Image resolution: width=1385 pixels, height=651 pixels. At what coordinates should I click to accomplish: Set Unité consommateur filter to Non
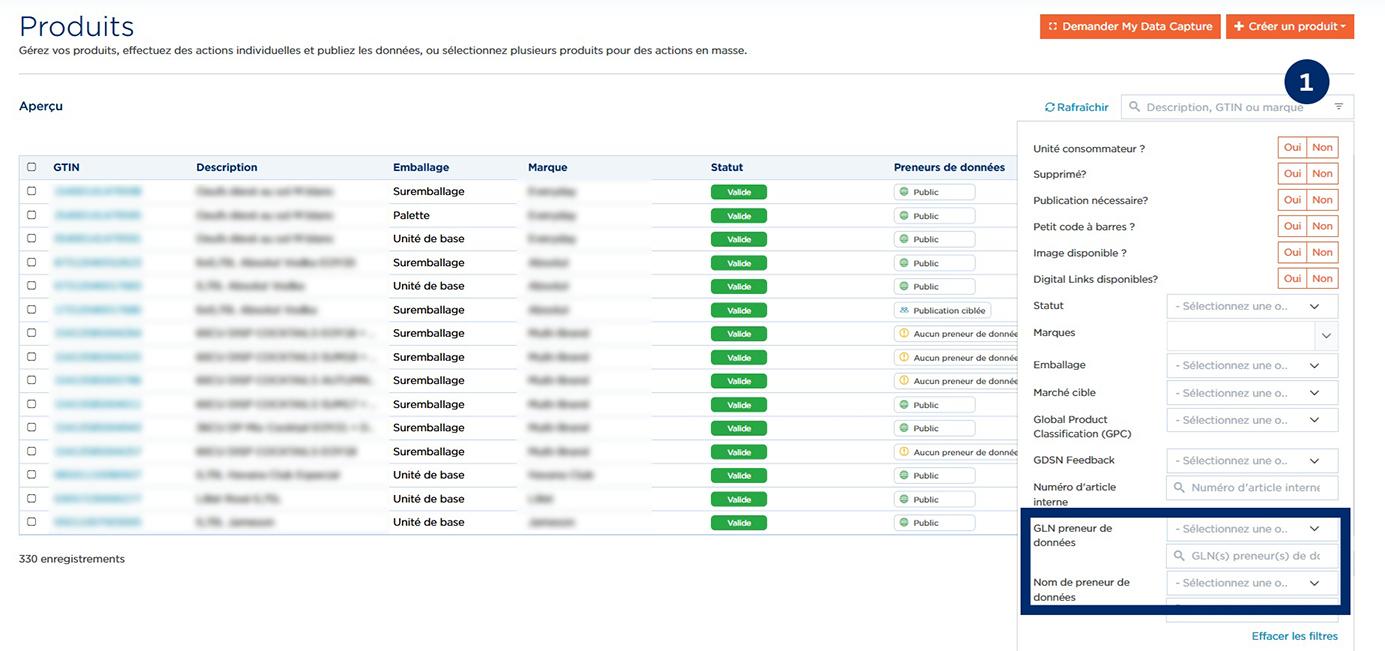pyautogui.click(x=1322, y=148)
